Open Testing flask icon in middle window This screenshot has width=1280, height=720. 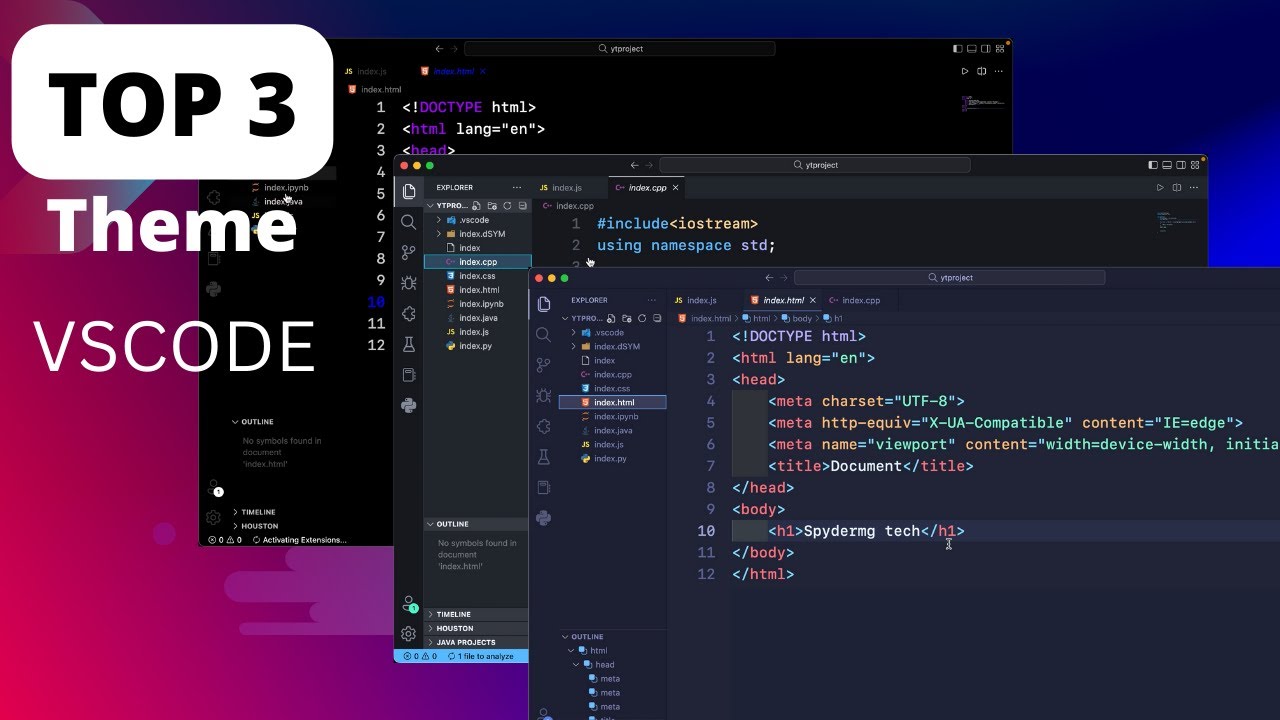(x=408, y=344)
